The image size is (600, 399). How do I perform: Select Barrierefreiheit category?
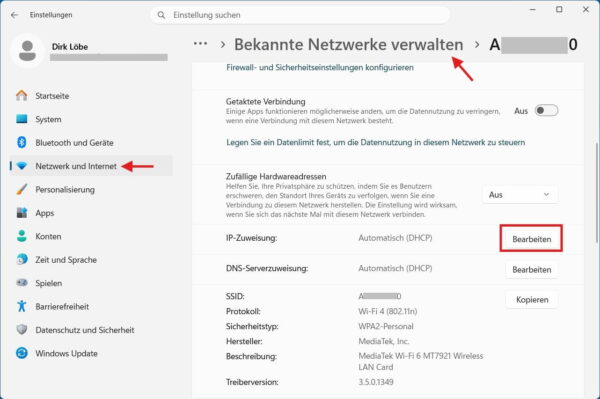(91, 306)
